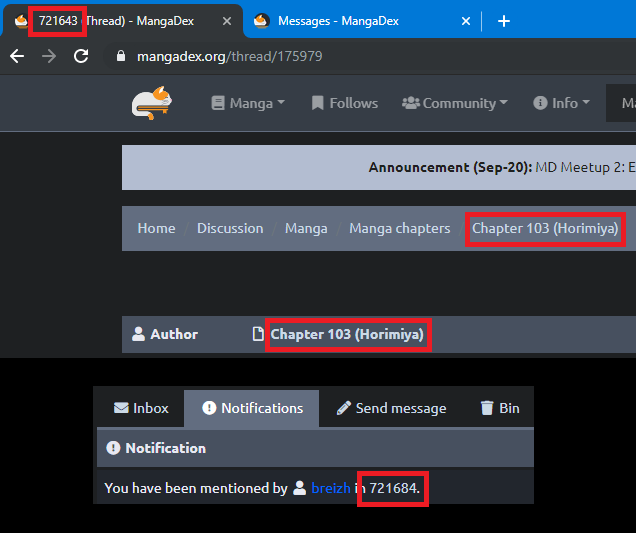
Task: Open Discussion breadcrumb link
Action: tap(230, 228)
